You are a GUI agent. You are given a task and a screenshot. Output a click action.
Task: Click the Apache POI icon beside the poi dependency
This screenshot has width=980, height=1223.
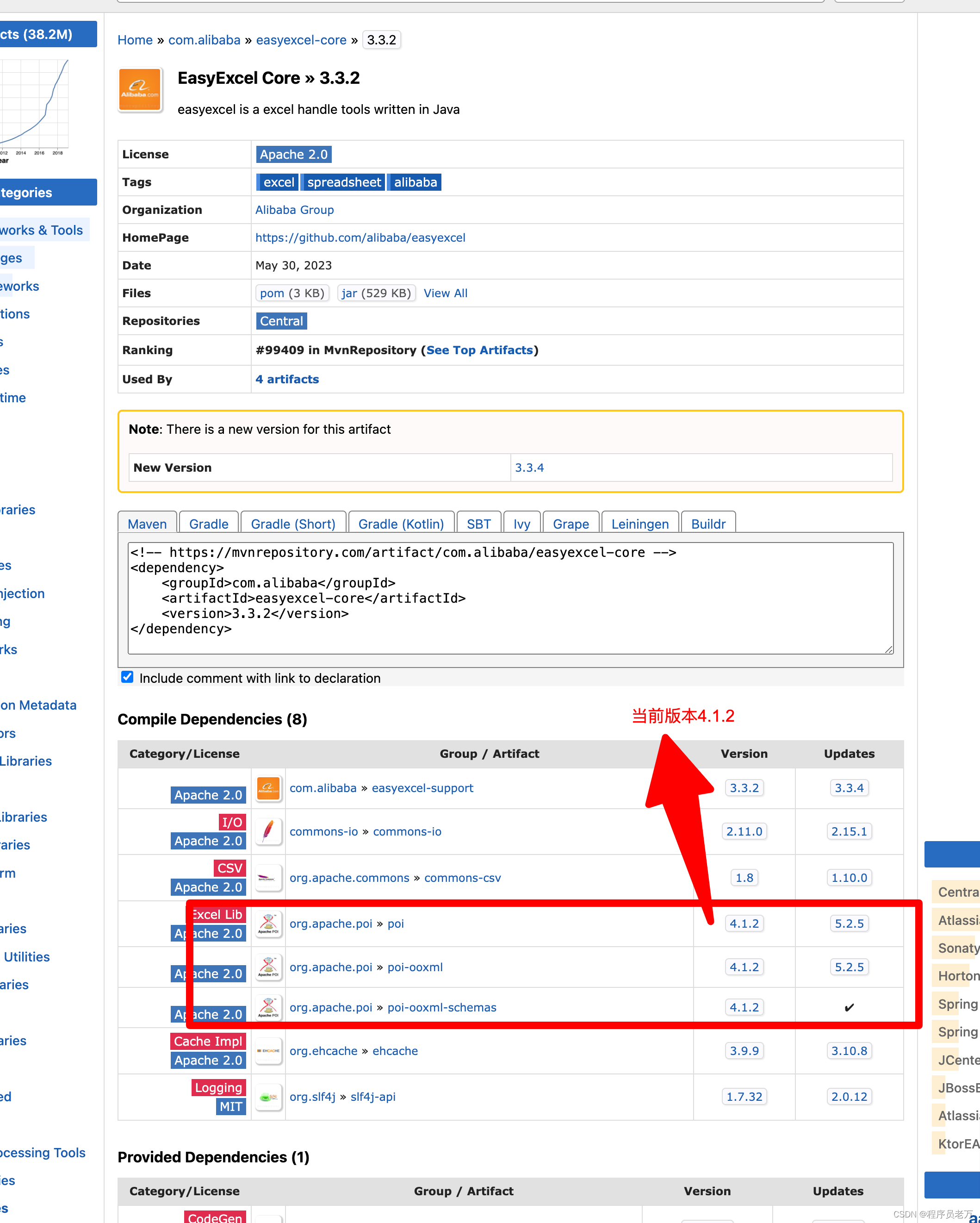click(x=268, y=923)
